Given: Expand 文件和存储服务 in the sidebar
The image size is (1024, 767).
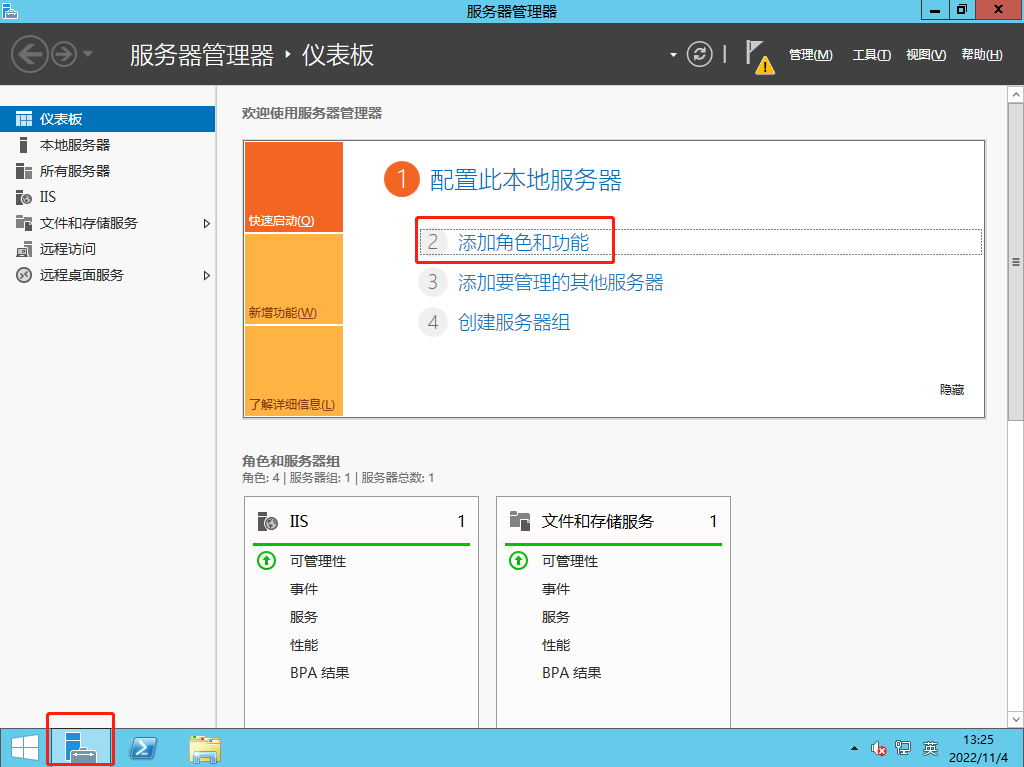Looking at the screenshot, I should (x=209, y=223).
